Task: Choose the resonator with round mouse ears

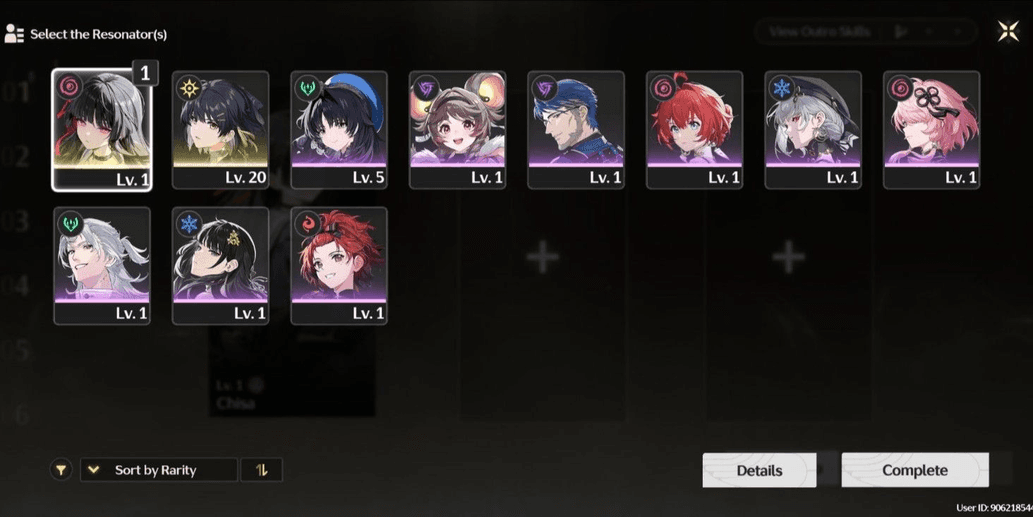Action: pos(458,130)
